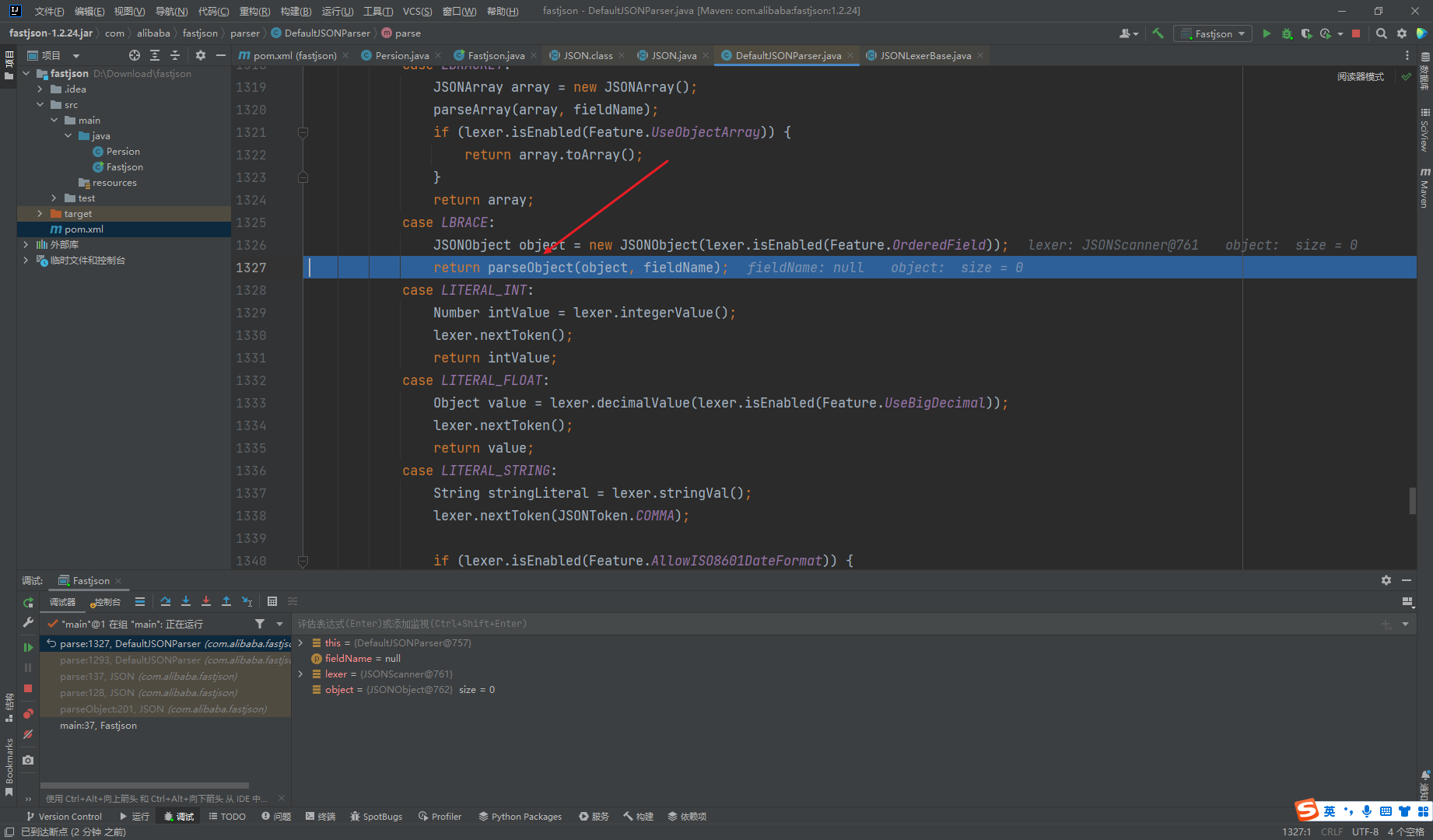Toggle Maven side tool window
Viewport: 1433px width, 840px height.
pos(1424,187)
